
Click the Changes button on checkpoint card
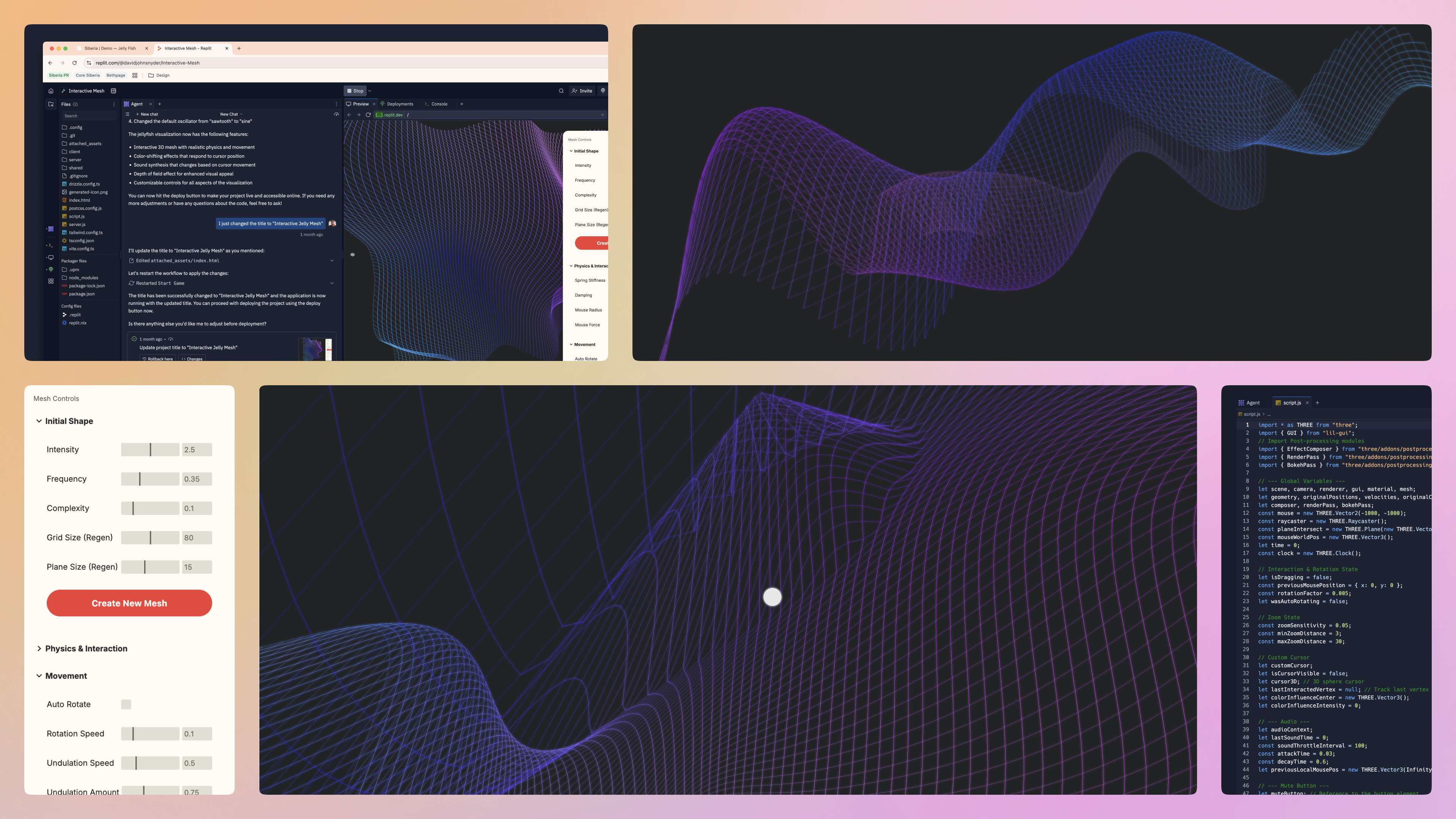click(x=191, y=359)
